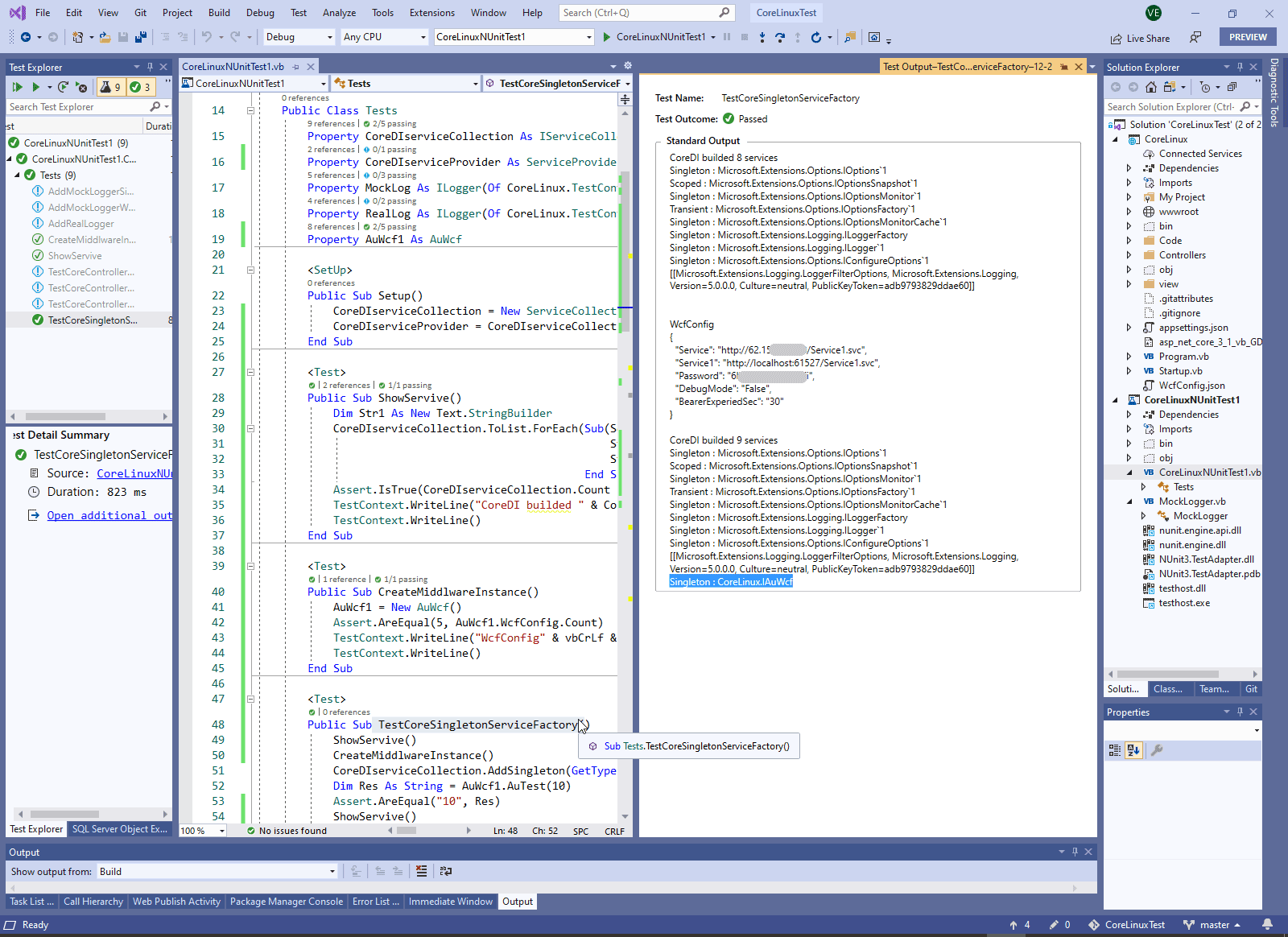The height and width of the screenshot is (937, 1288).
Task: Switch to the SQL Server Object Explorer tab
Action: point(120,829)
